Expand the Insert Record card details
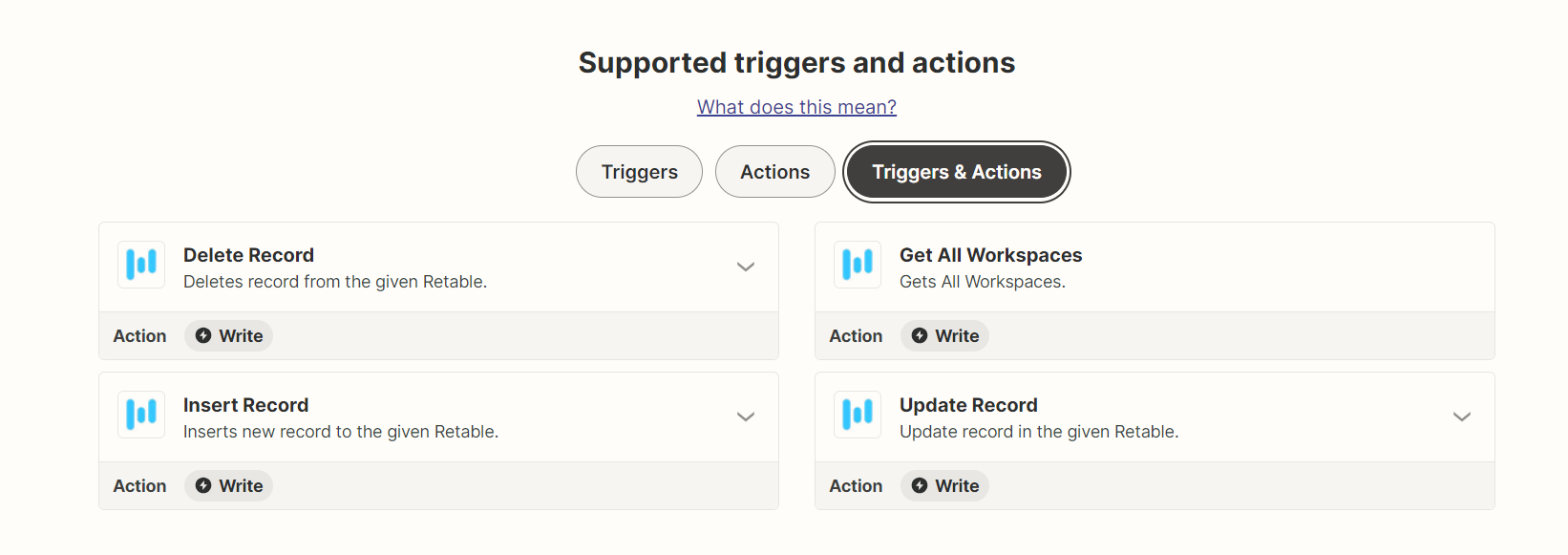1568x555 pixels. tap(746, 416)
